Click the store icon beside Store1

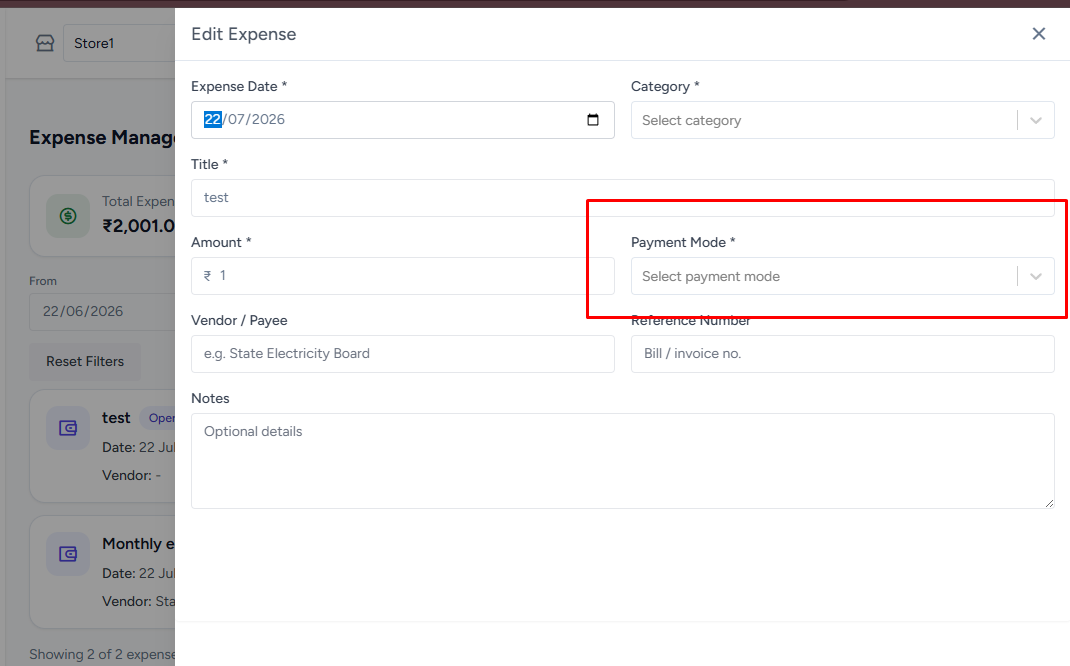45,43
